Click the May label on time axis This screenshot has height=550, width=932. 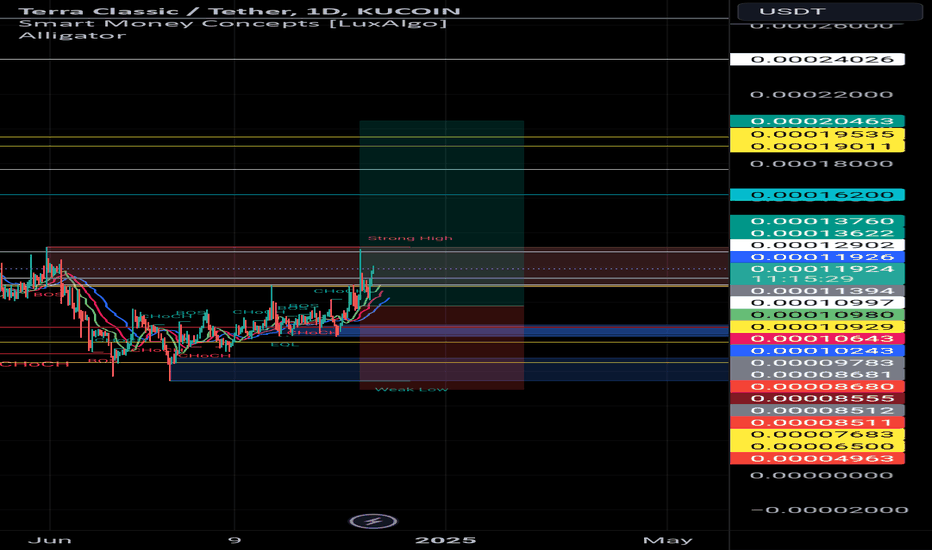point(667,540)
